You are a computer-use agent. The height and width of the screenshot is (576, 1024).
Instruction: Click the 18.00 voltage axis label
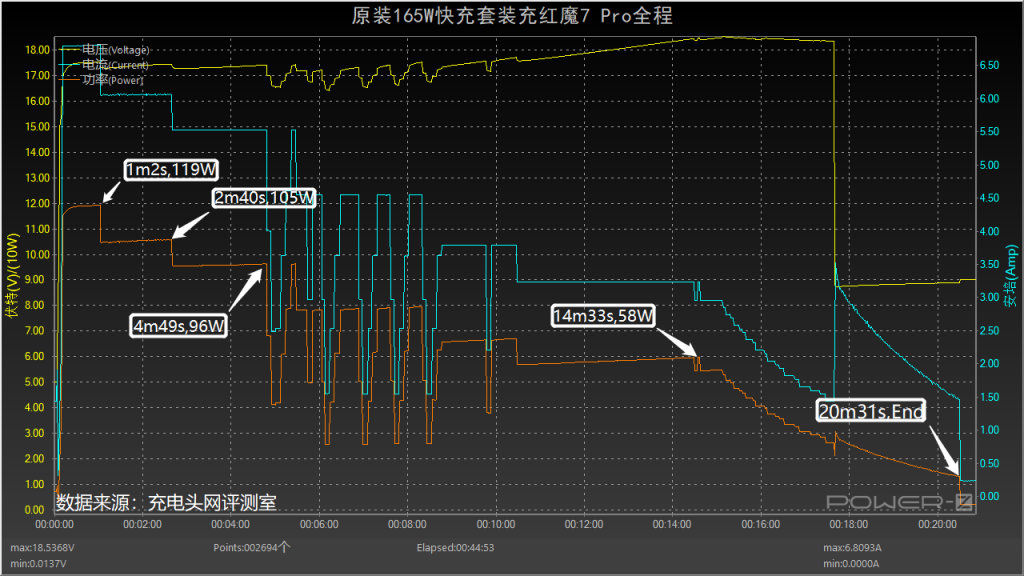pos(37,50)
